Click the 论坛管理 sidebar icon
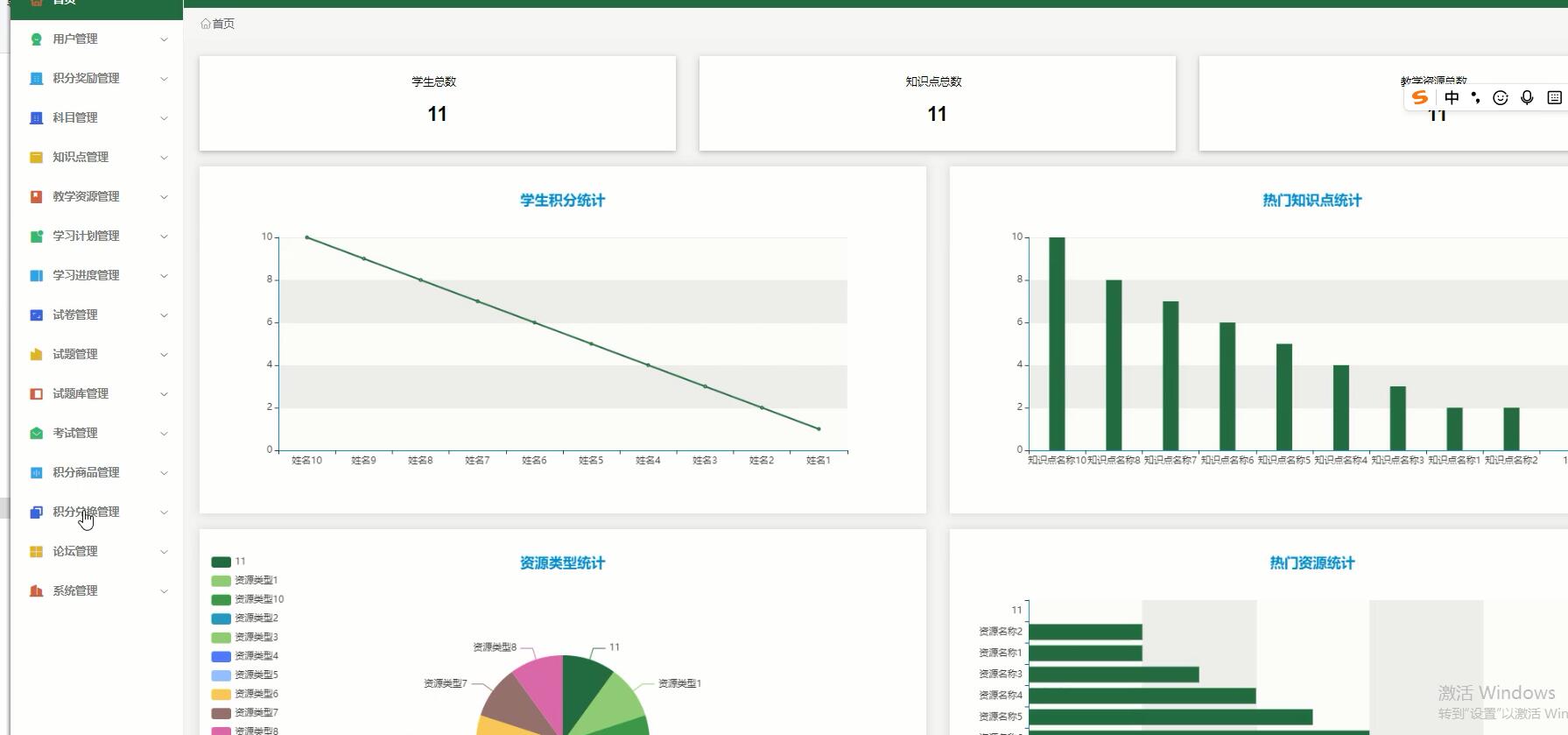Viewport: 1568px width, 735px height. (36, 552)
